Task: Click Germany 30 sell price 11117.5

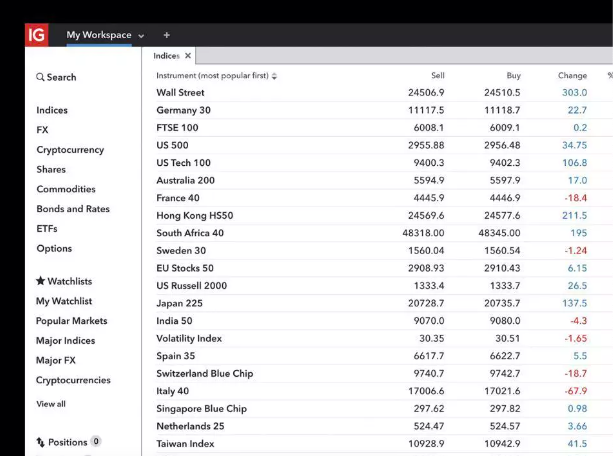Action: (x=426, y=110)
